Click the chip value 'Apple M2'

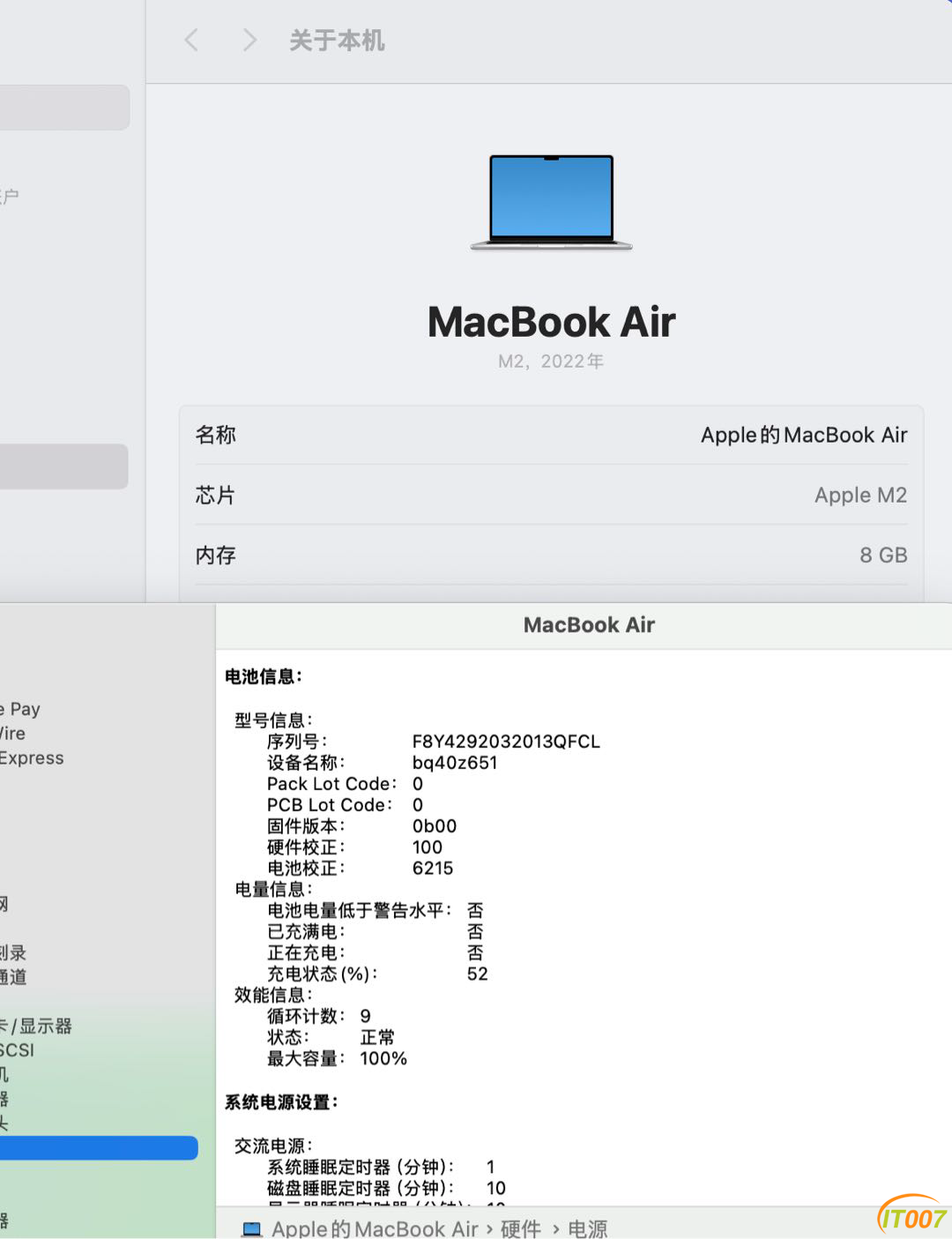[x=860, y=495]
